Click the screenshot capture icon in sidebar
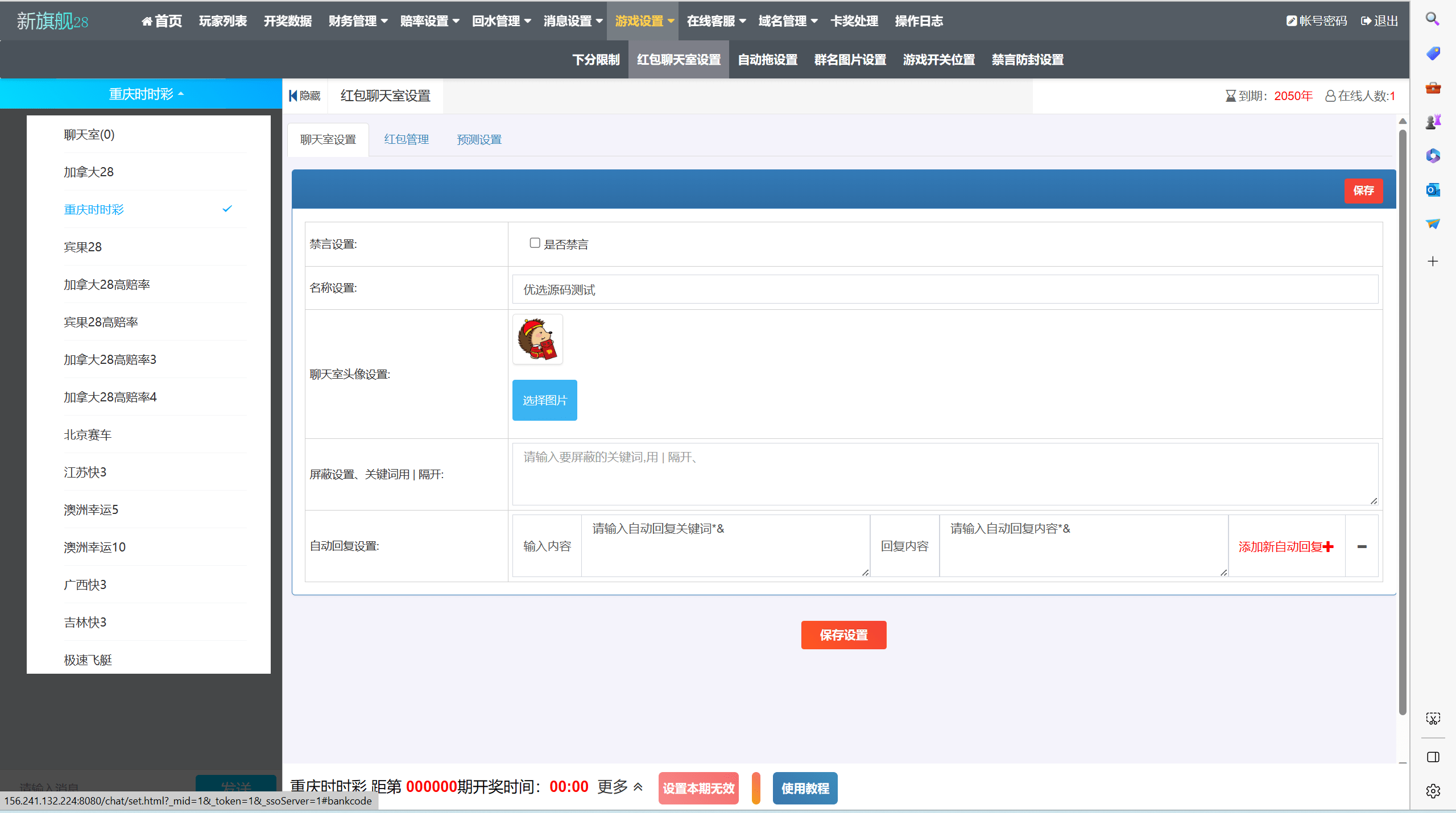 click(1433, 719)
